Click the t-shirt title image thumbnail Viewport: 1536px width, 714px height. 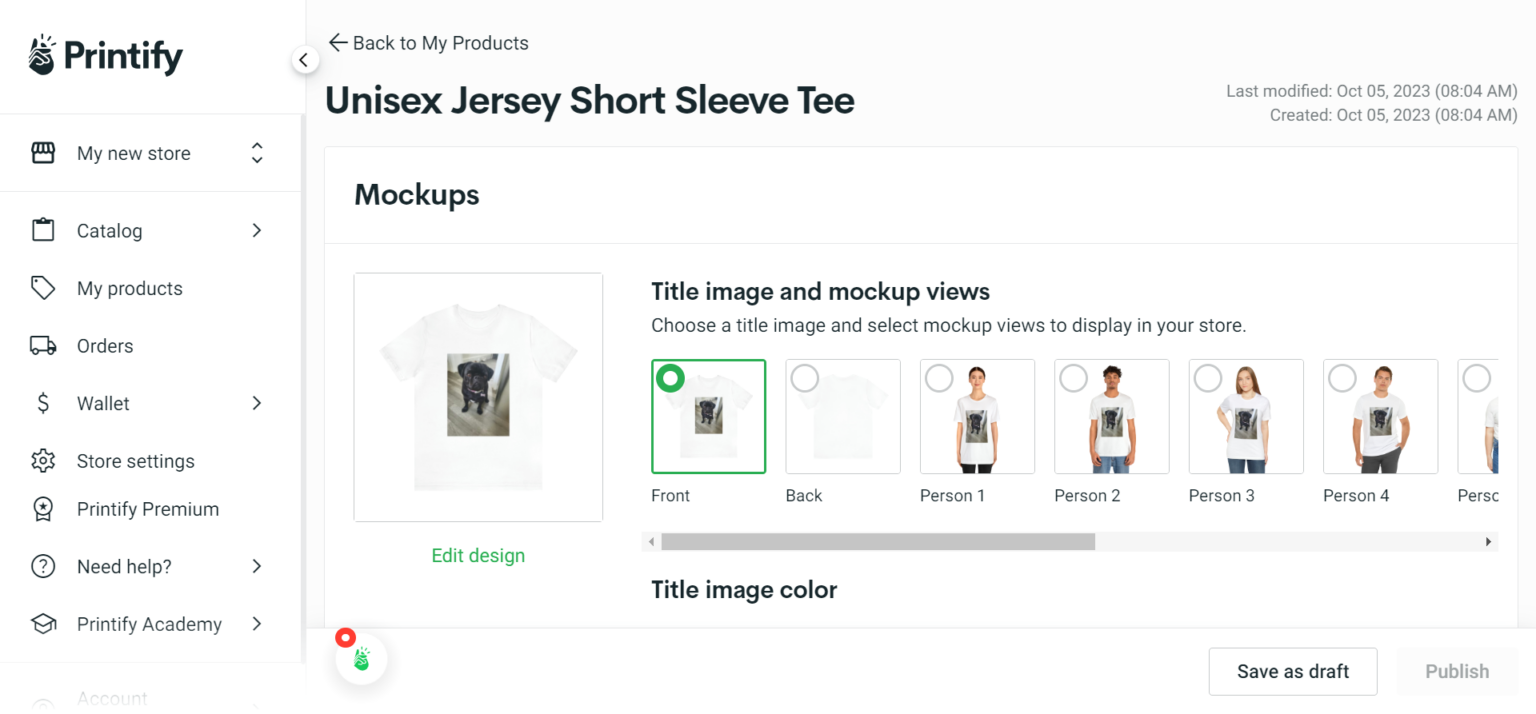pos(478,396)
